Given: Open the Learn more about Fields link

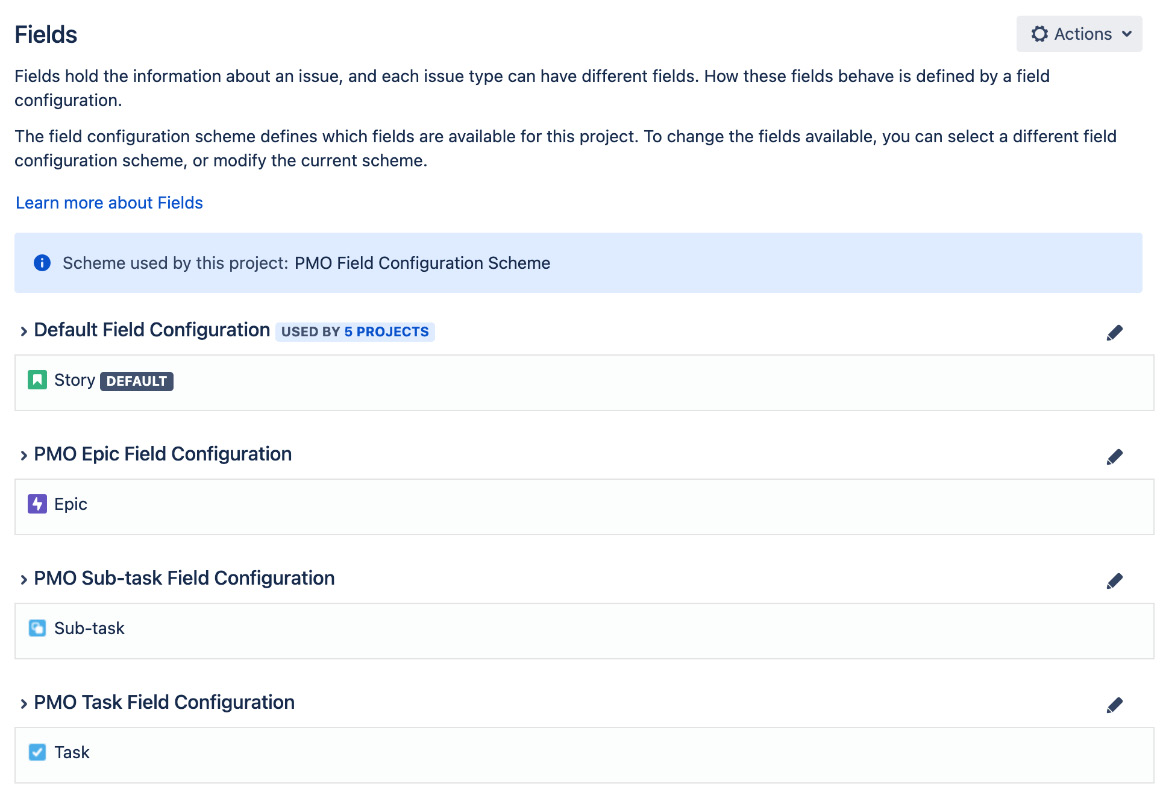Looking at the screenshot, I should [109, 203].
